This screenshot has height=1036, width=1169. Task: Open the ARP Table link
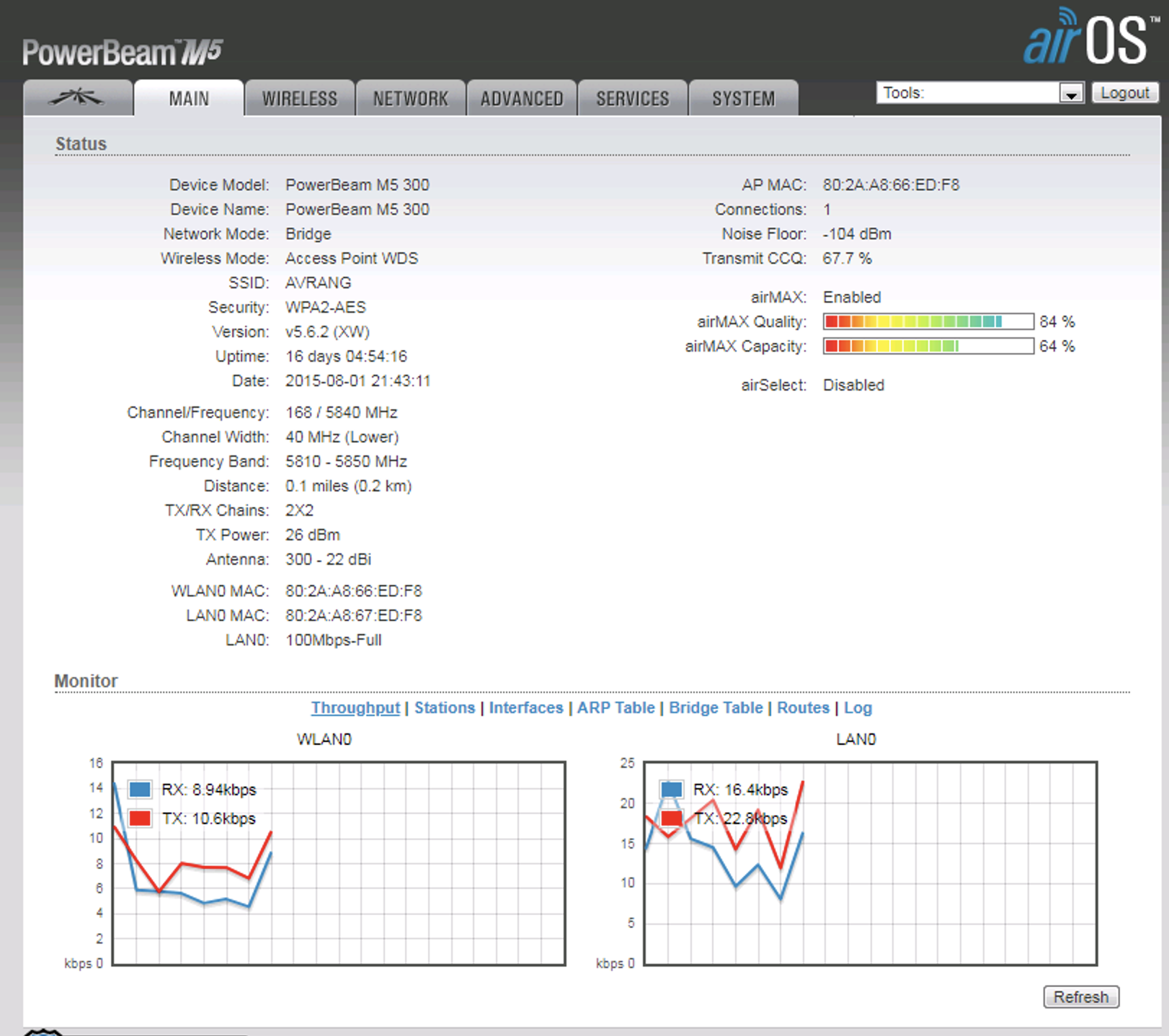coord(616,707)
